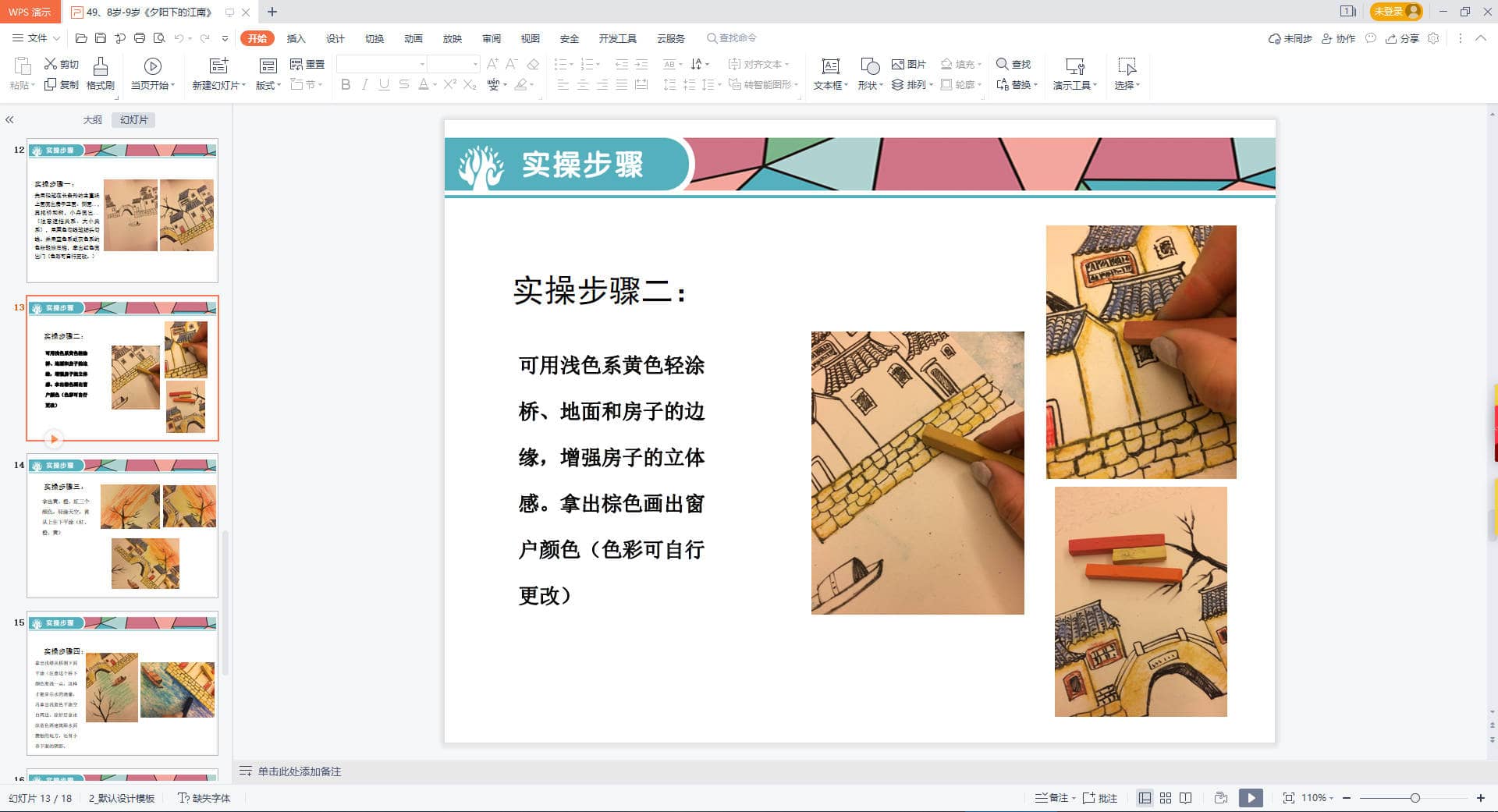
Task: Open the 文本框 text box dropdown
Action: click(830, 85)
